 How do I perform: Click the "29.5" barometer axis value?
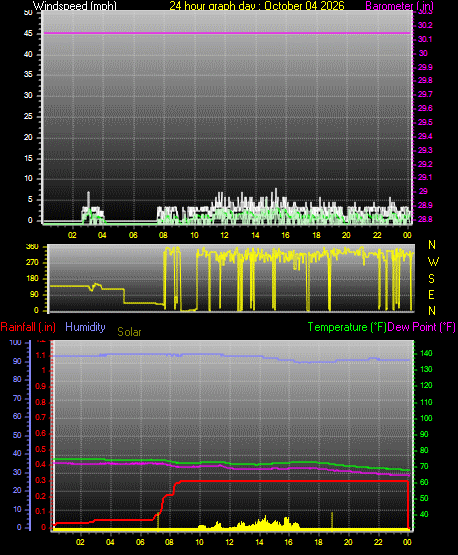[425, 122]
